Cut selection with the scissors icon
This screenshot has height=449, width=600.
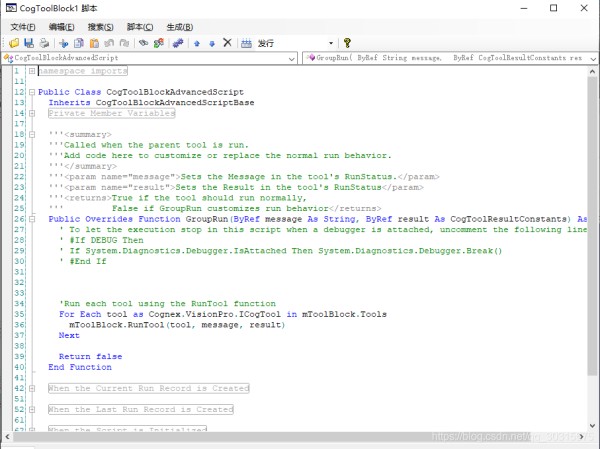point(64,43)
